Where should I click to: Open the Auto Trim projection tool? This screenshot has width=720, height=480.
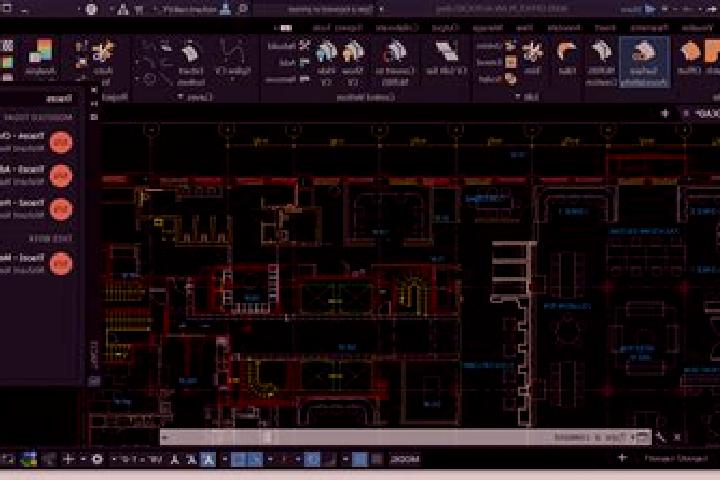(x=103, y=62)
